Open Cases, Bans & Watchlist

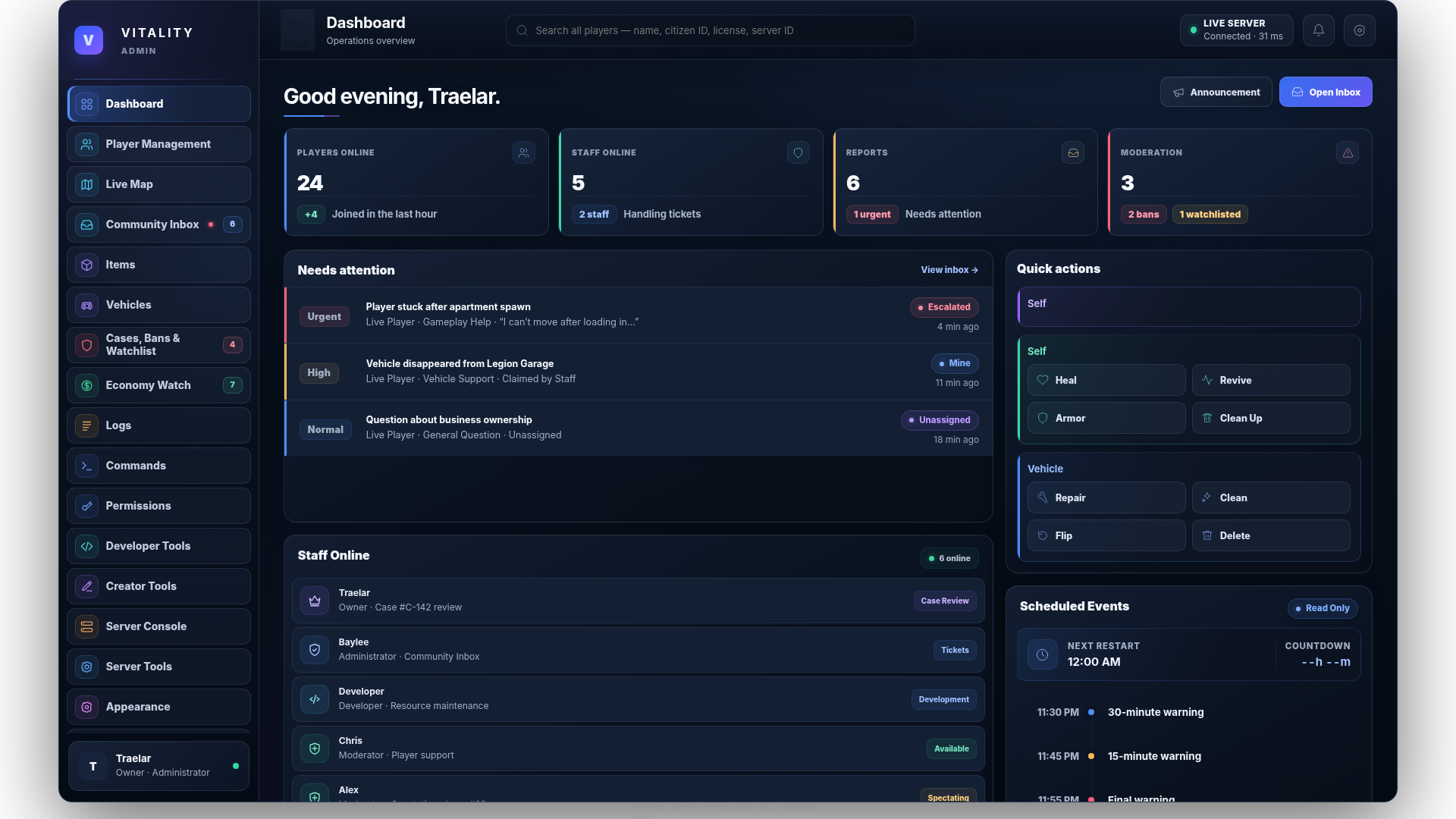pyautogui.click(x=159, y=345)
